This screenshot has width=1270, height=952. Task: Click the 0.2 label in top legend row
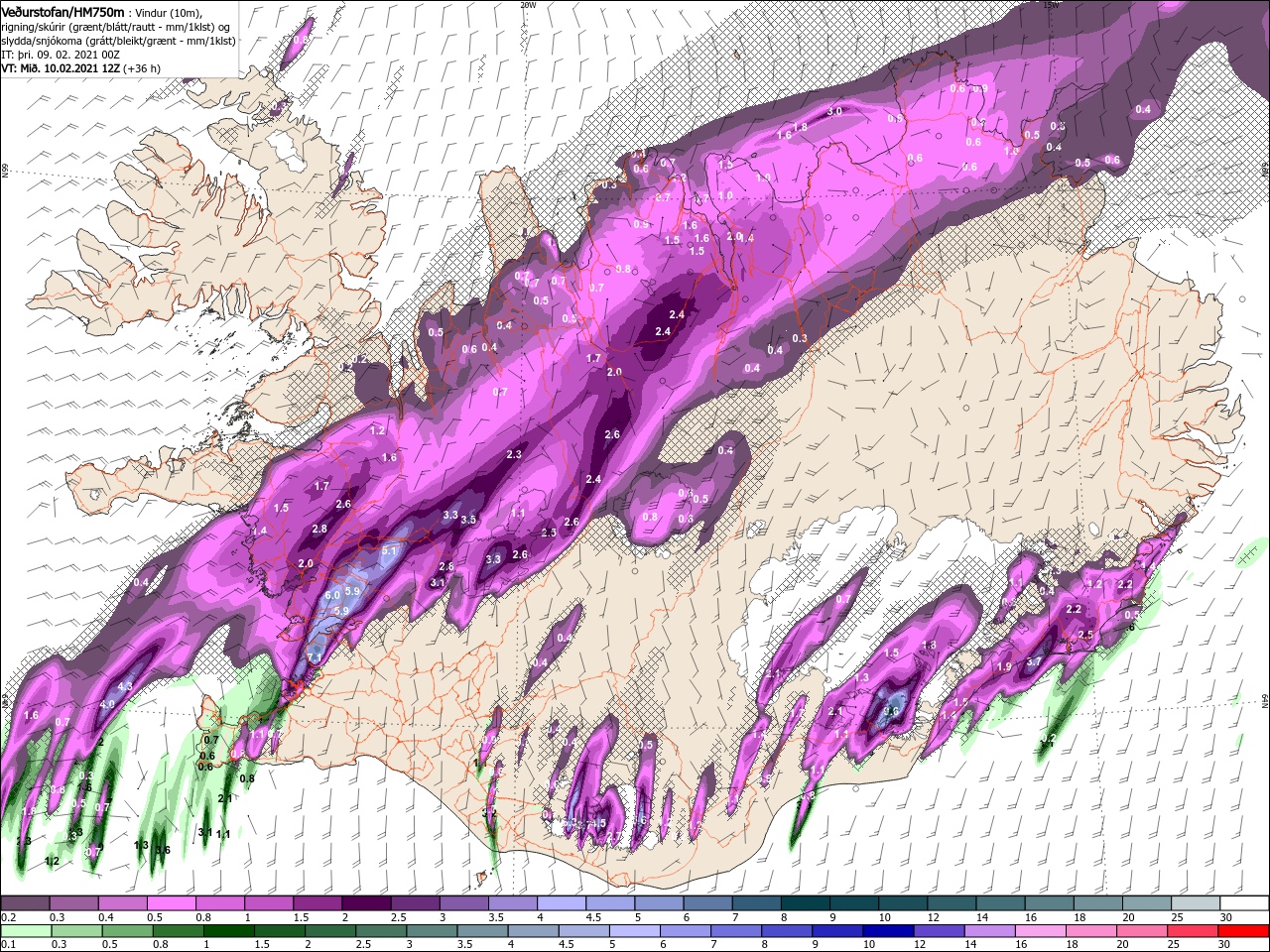tap(8, 917)
